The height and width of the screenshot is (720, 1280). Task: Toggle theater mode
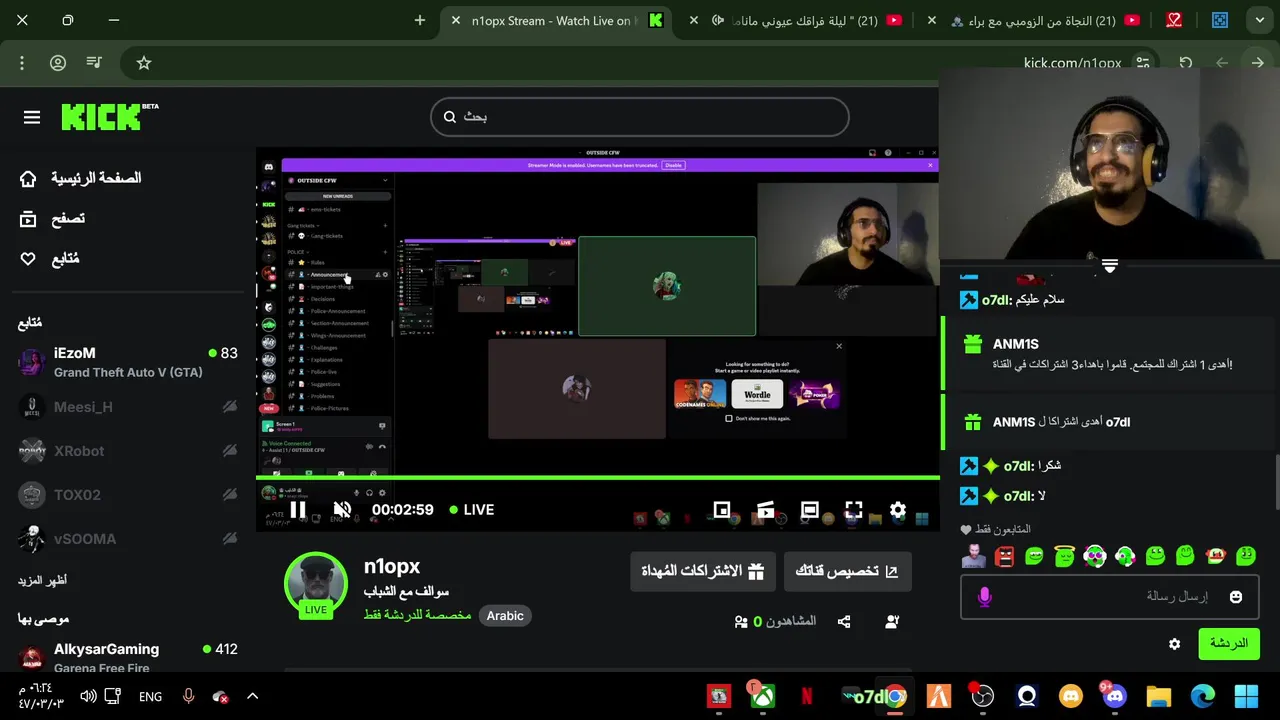coord(810,510)
